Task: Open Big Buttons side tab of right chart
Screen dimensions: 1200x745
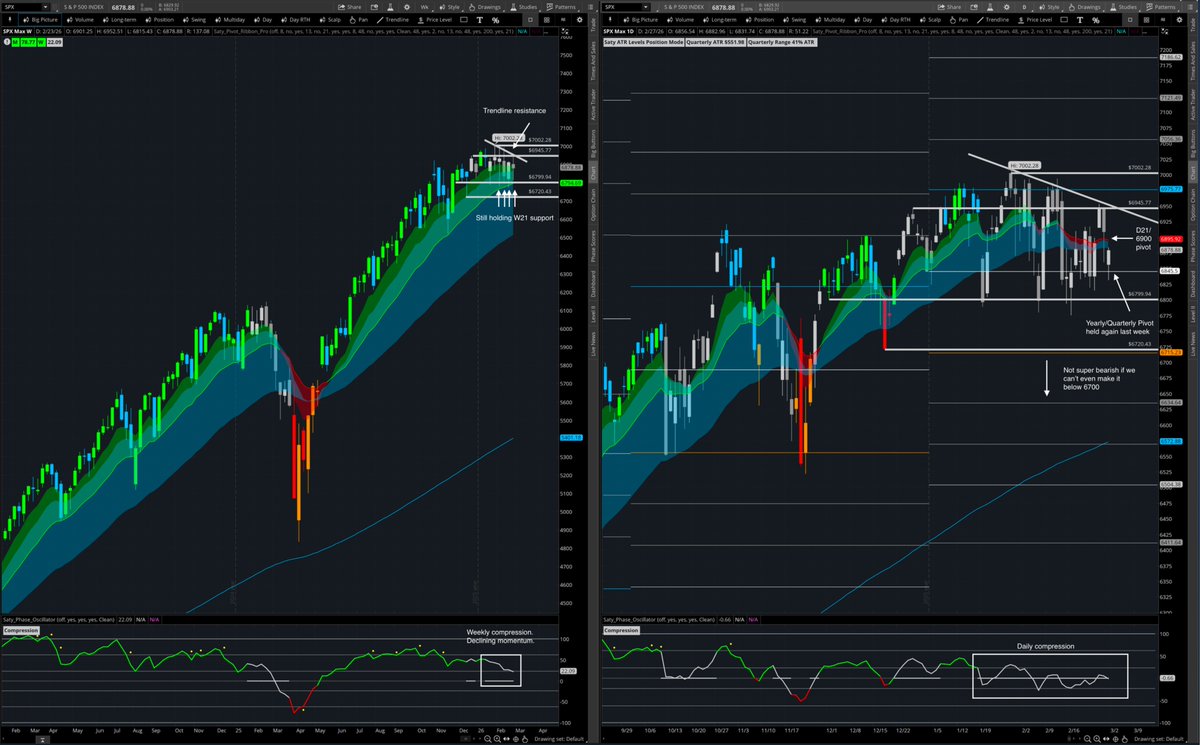Action: tap(1194, 143)
